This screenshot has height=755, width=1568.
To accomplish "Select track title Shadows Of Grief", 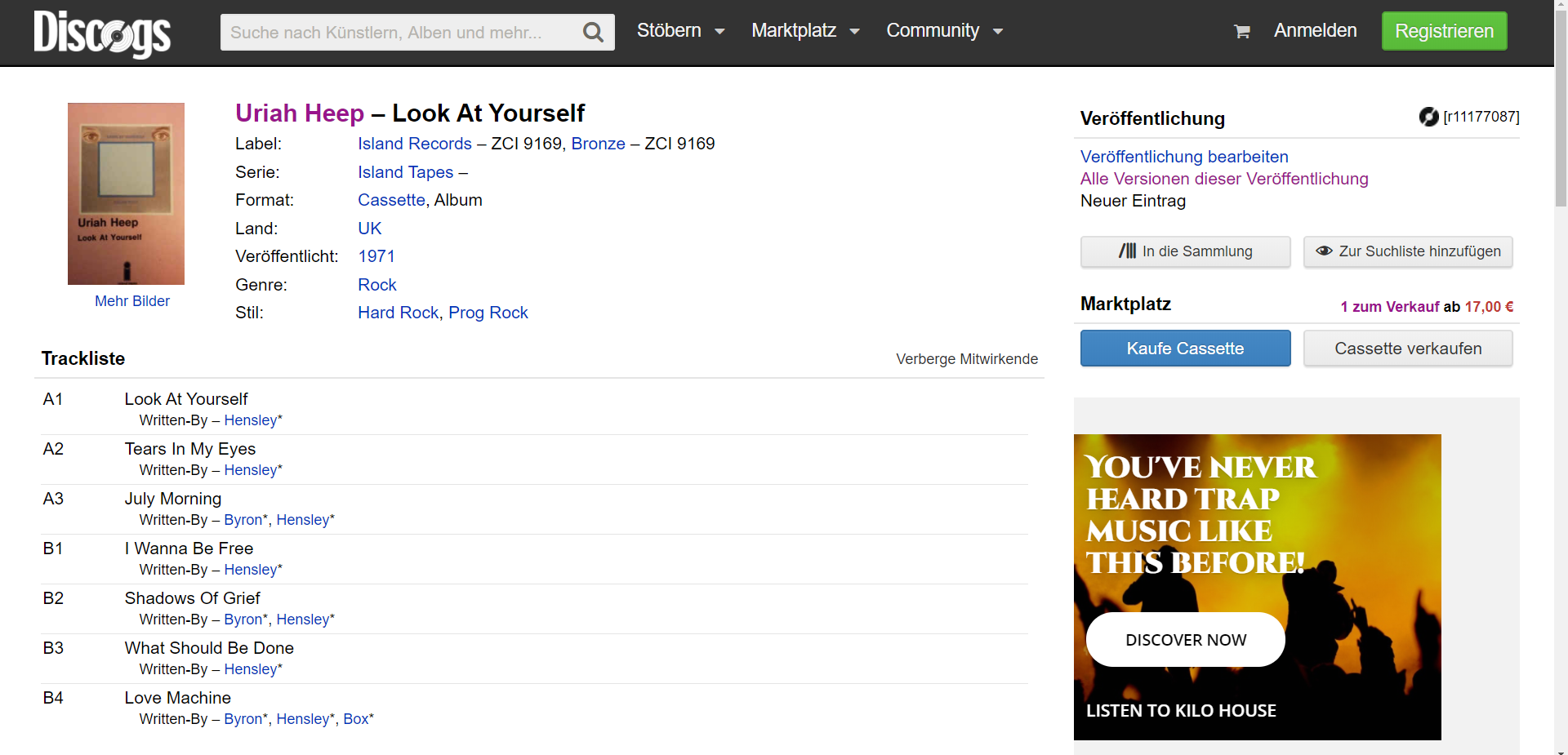I will coord(193,598).
